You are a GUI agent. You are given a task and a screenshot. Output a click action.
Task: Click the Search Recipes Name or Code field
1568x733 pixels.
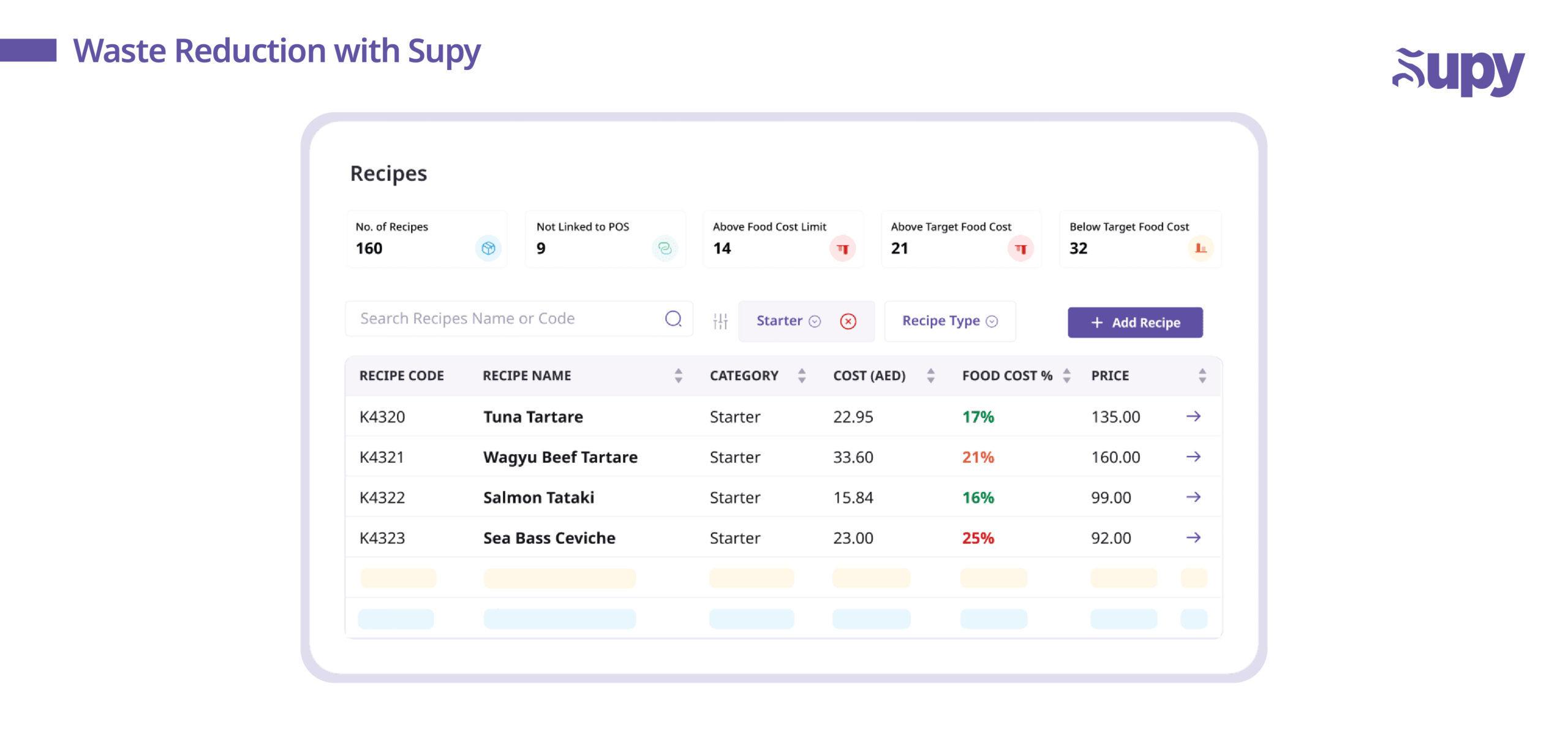[519, 319]
